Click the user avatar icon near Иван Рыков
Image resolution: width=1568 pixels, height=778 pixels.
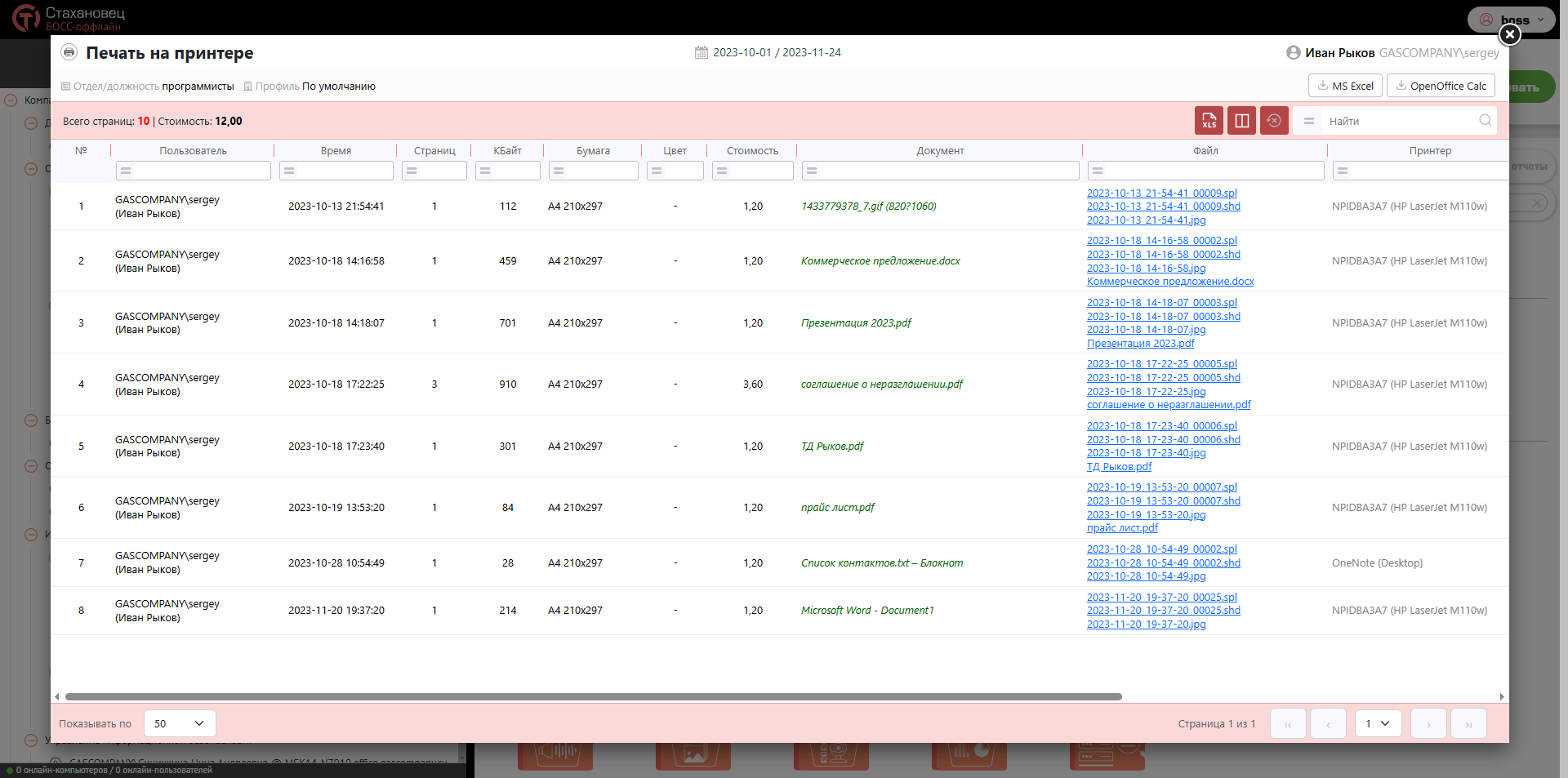click(1293, 52)
